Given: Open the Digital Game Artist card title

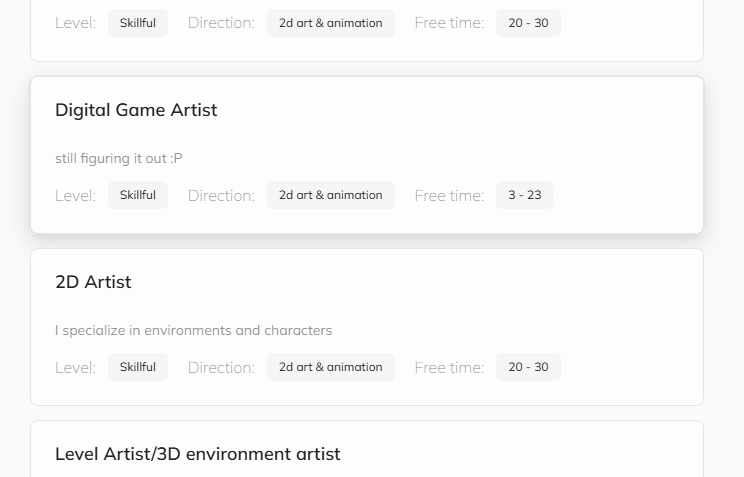Looking at the screenshot, I should (x=136, y=110).
